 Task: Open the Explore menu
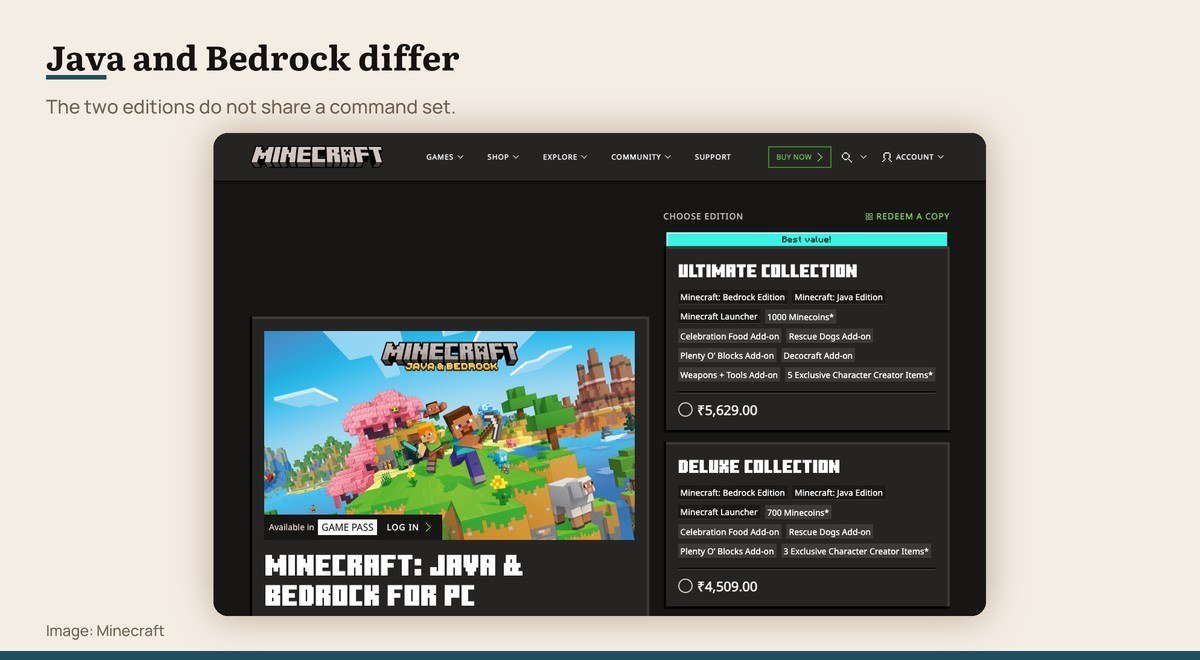(560, 157)
